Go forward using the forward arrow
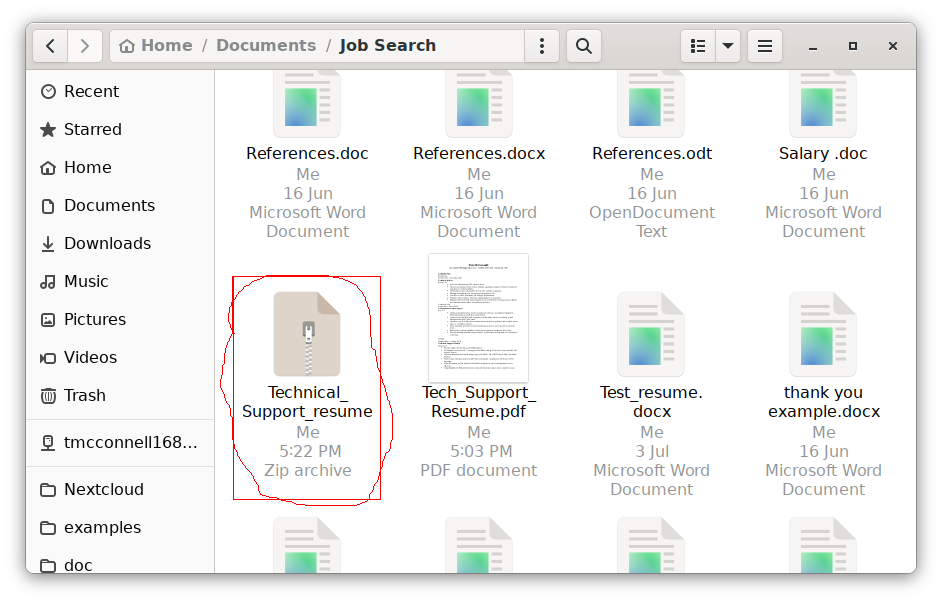 pyautogui.click(x=85, y=45)
